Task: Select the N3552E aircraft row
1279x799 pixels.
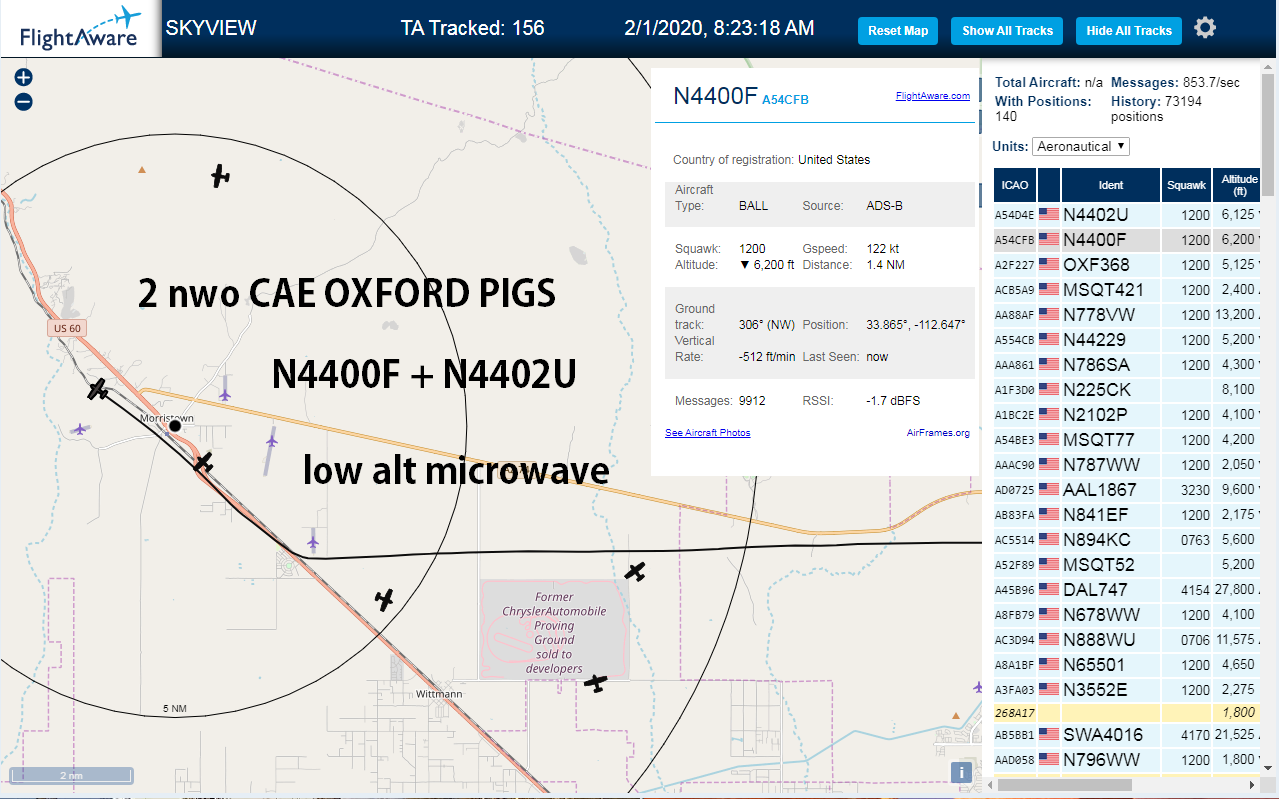Action: pyautogui.click(x=1127, y=690)
